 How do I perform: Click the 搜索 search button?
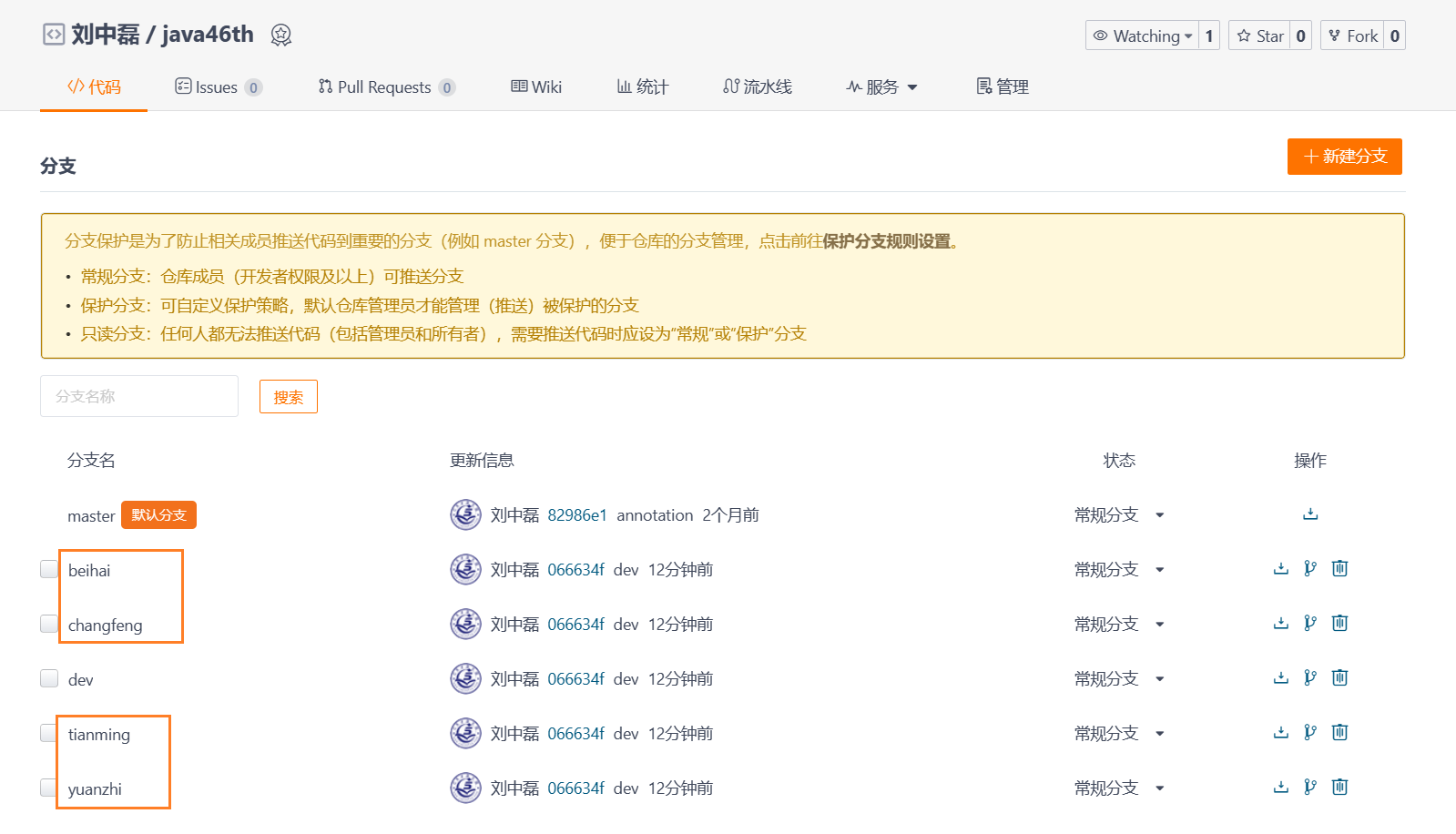(x=289, y=397)
